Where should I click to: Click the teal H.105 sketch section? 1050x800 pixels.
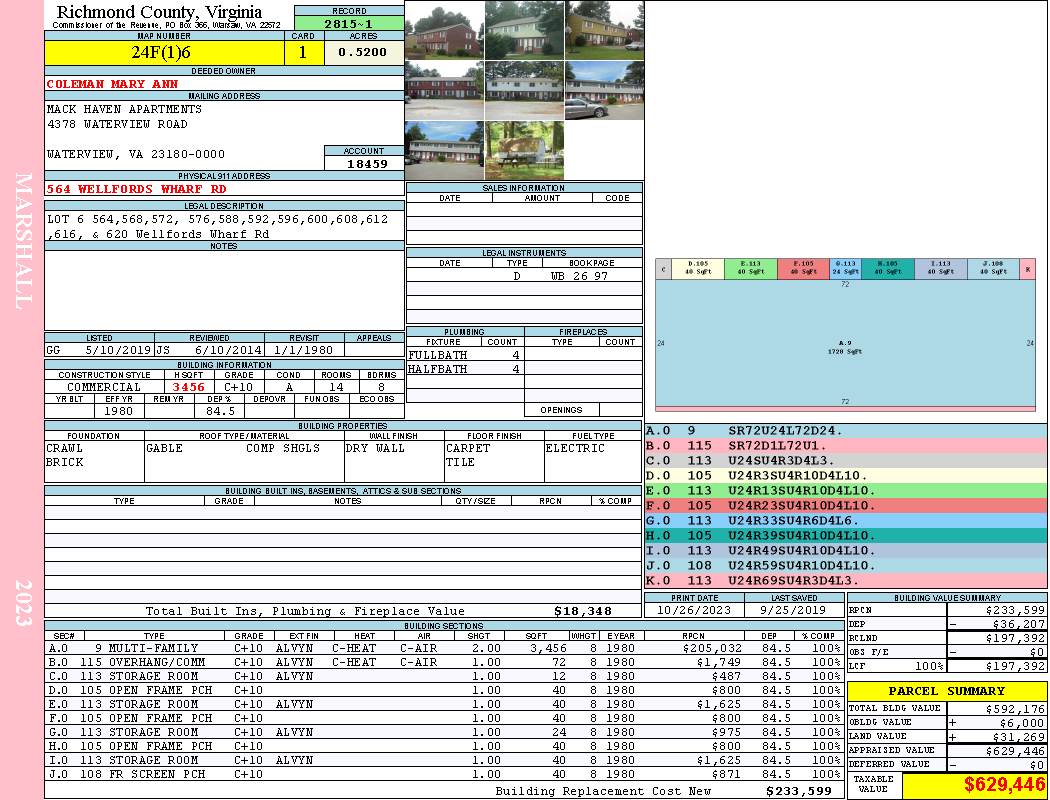click(x=887, y=268)
